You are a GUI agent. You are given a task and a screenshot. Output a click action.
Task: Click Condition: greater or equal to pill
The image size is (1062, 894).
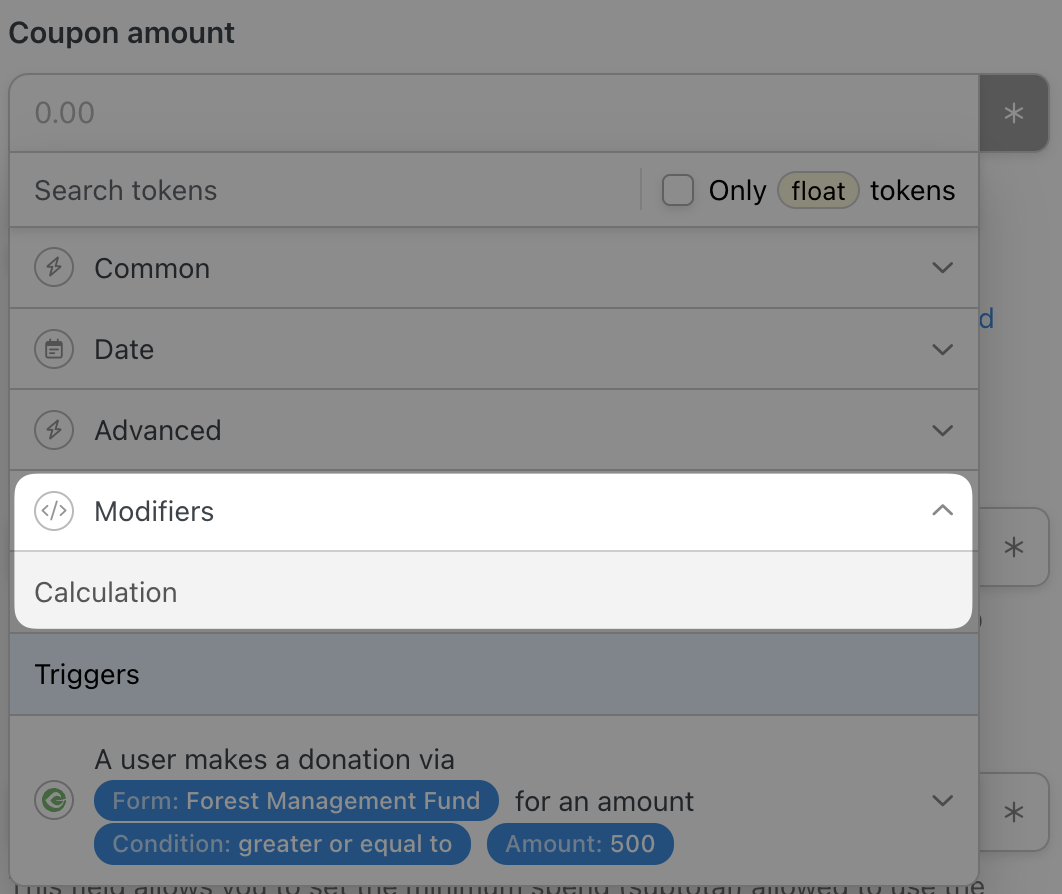[282, 844]
